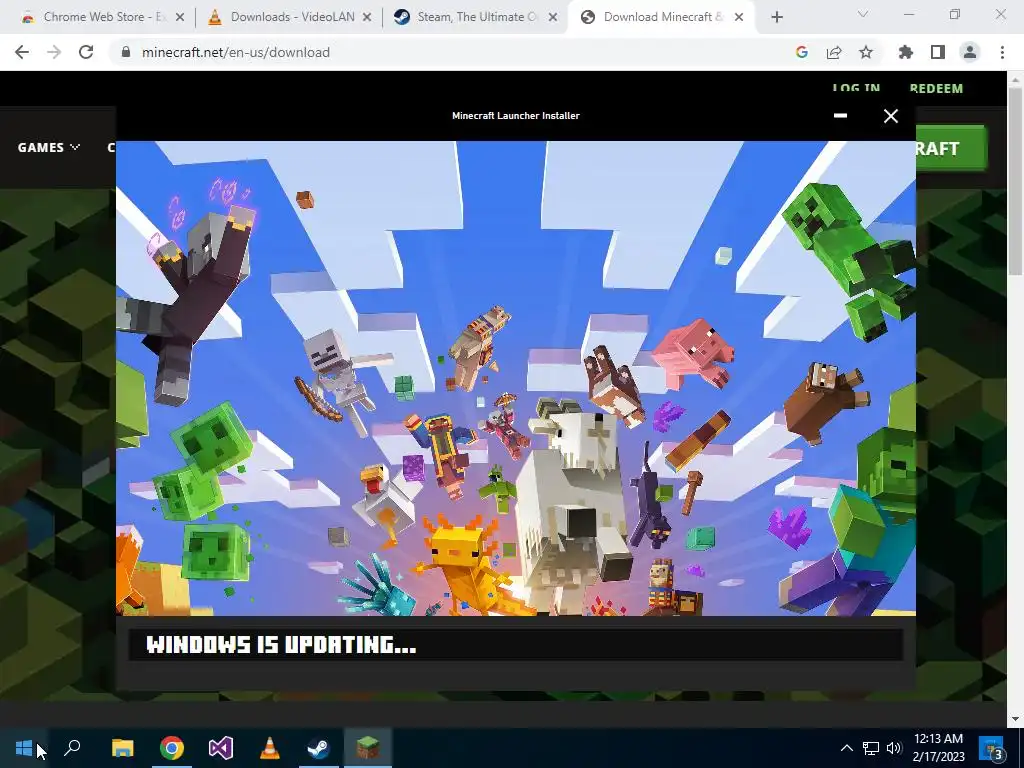Screen dimensions: 1024x768
Task: Click the green Minecraft button on the website
Action: click(951, 148)
